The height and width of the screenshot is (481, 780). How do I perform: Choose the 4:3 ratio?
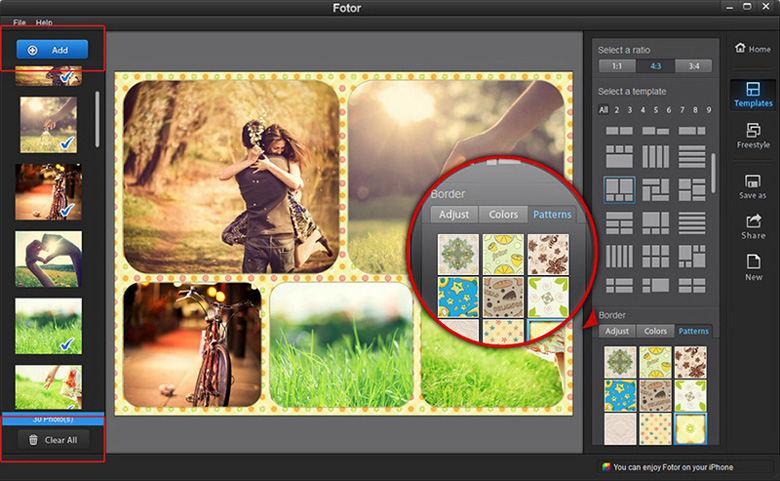pyautogui.click(x=655, y=66)
